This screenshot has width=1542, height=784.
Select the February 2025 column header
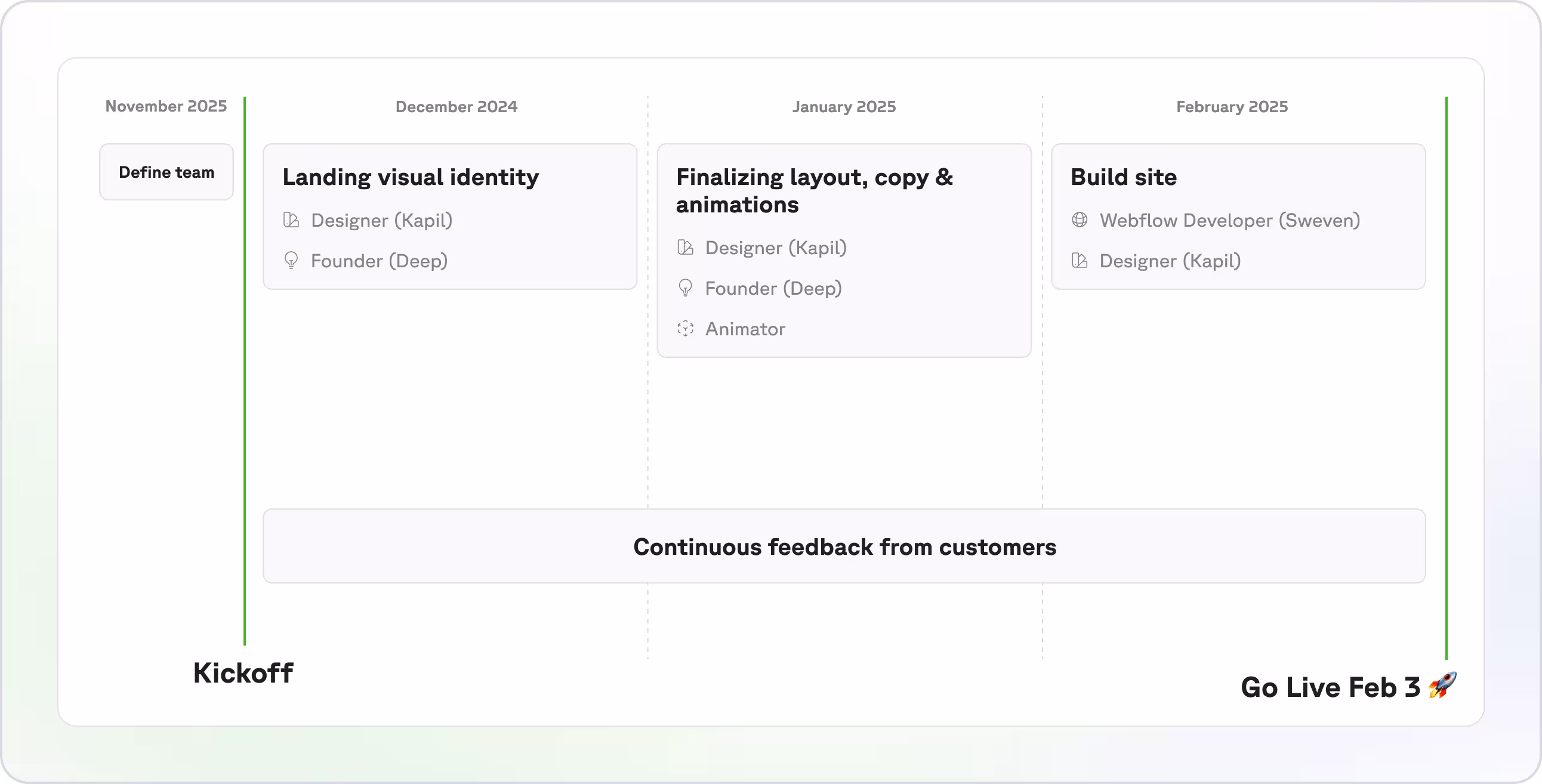pos(1232,107)
